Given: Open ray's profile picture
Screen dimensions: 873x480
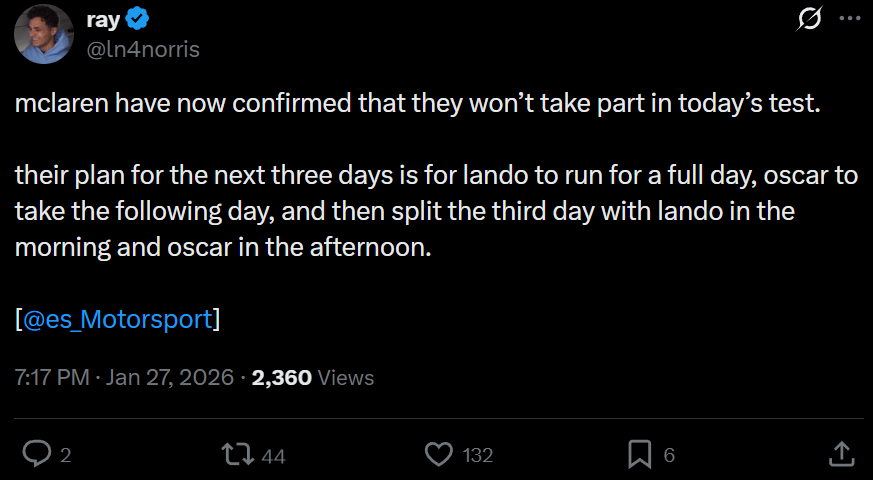Looking at the screenshot, I should click(43, 34).
